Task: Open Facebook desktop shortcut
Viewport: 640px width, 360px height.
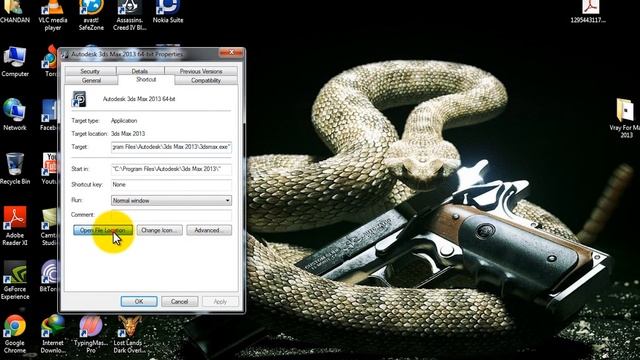Action: click(x=49, y=115)
